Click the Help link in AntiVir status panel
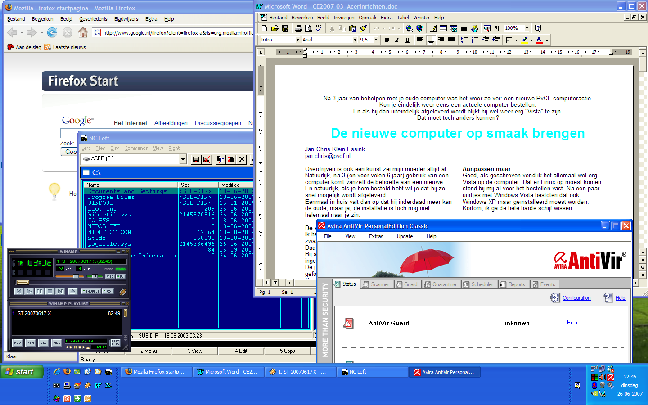648x405 pixels. (620, 298)
